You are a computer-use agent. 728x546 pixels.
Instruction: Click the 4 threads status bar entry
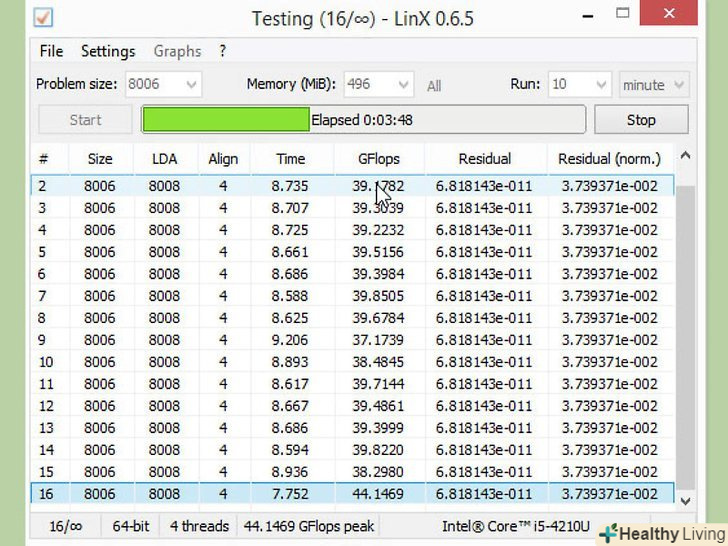(199, 526)
